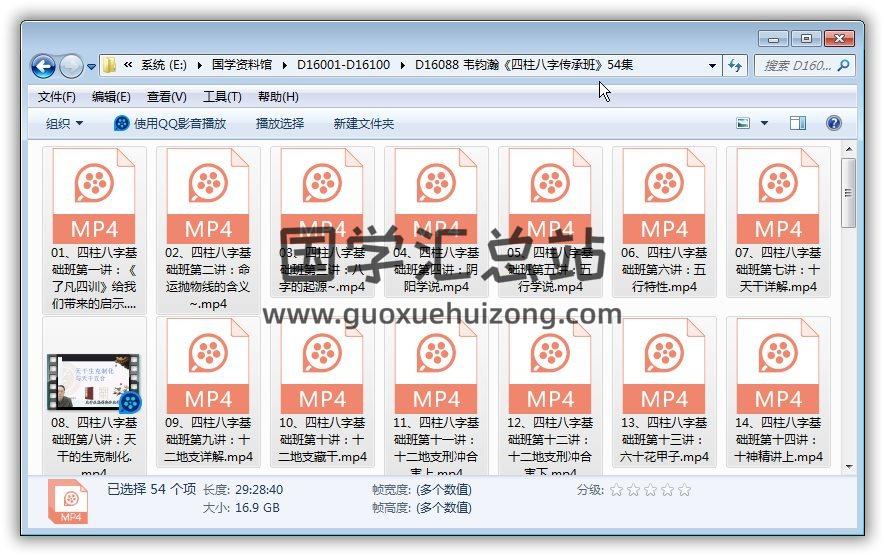The width and height of the screenshot is (885, 556).
Task: Open the help question mark icon
Action: click(833, 123)
